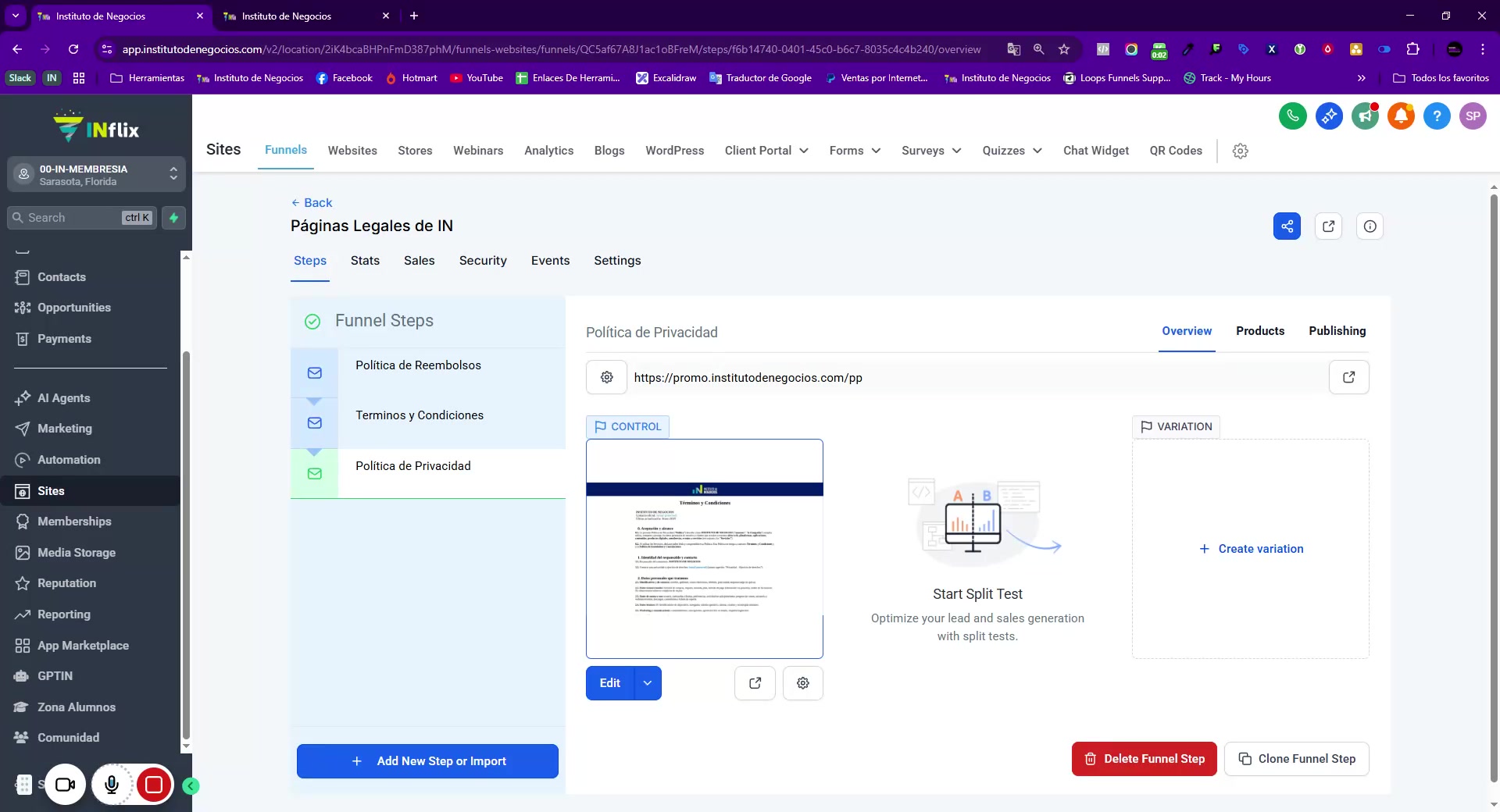The width and height of the screenshot is (1500, 812).
Task: Open new browser tab plus button
Action: coord(414,16)
